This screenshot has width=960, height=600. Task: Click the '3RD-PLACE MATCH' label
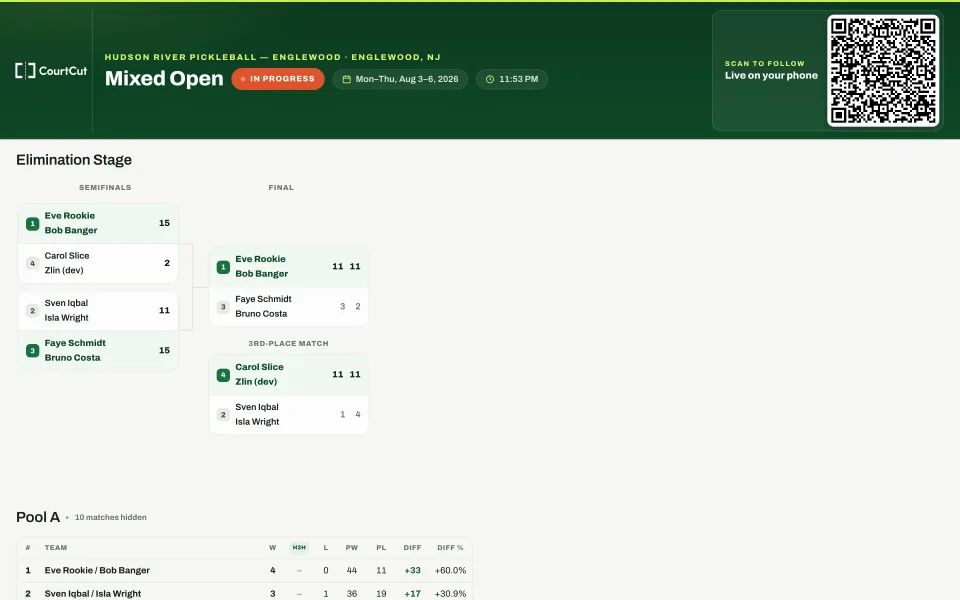click(288, 343)
